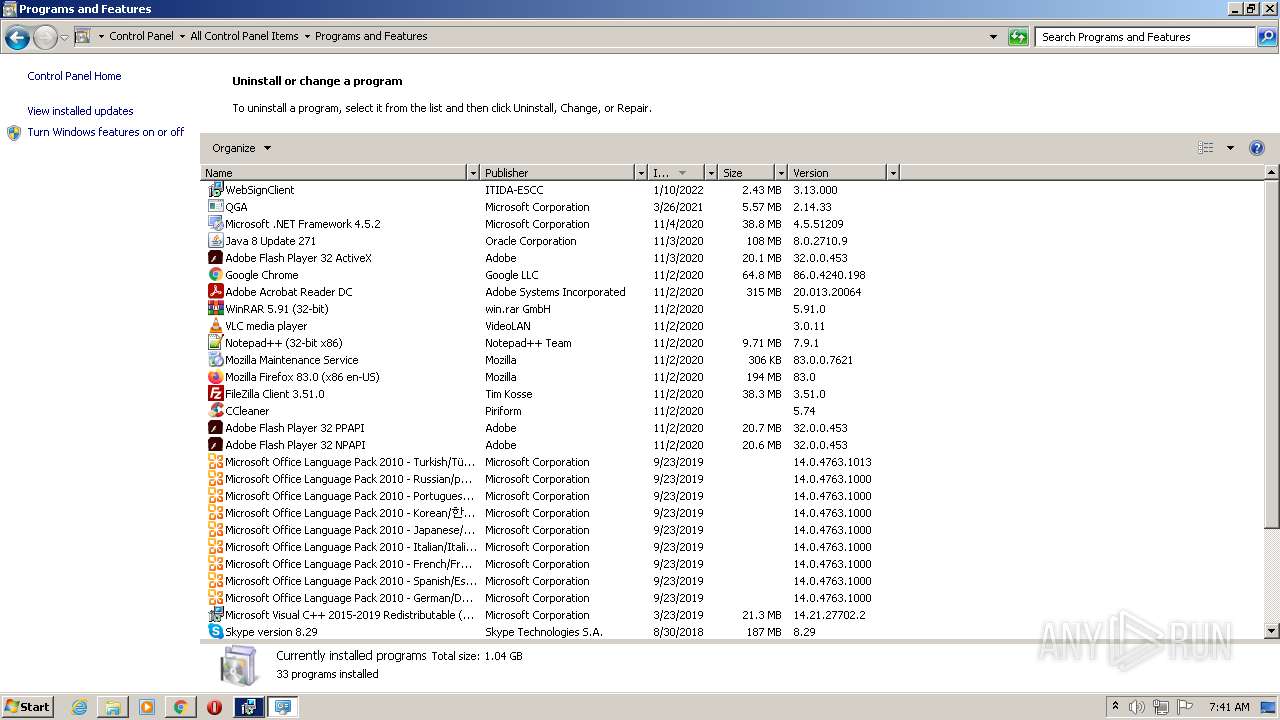Open the Publisher column filter dropdown
This screenshot has height=720, width=1280.
[x=641, y=173]
